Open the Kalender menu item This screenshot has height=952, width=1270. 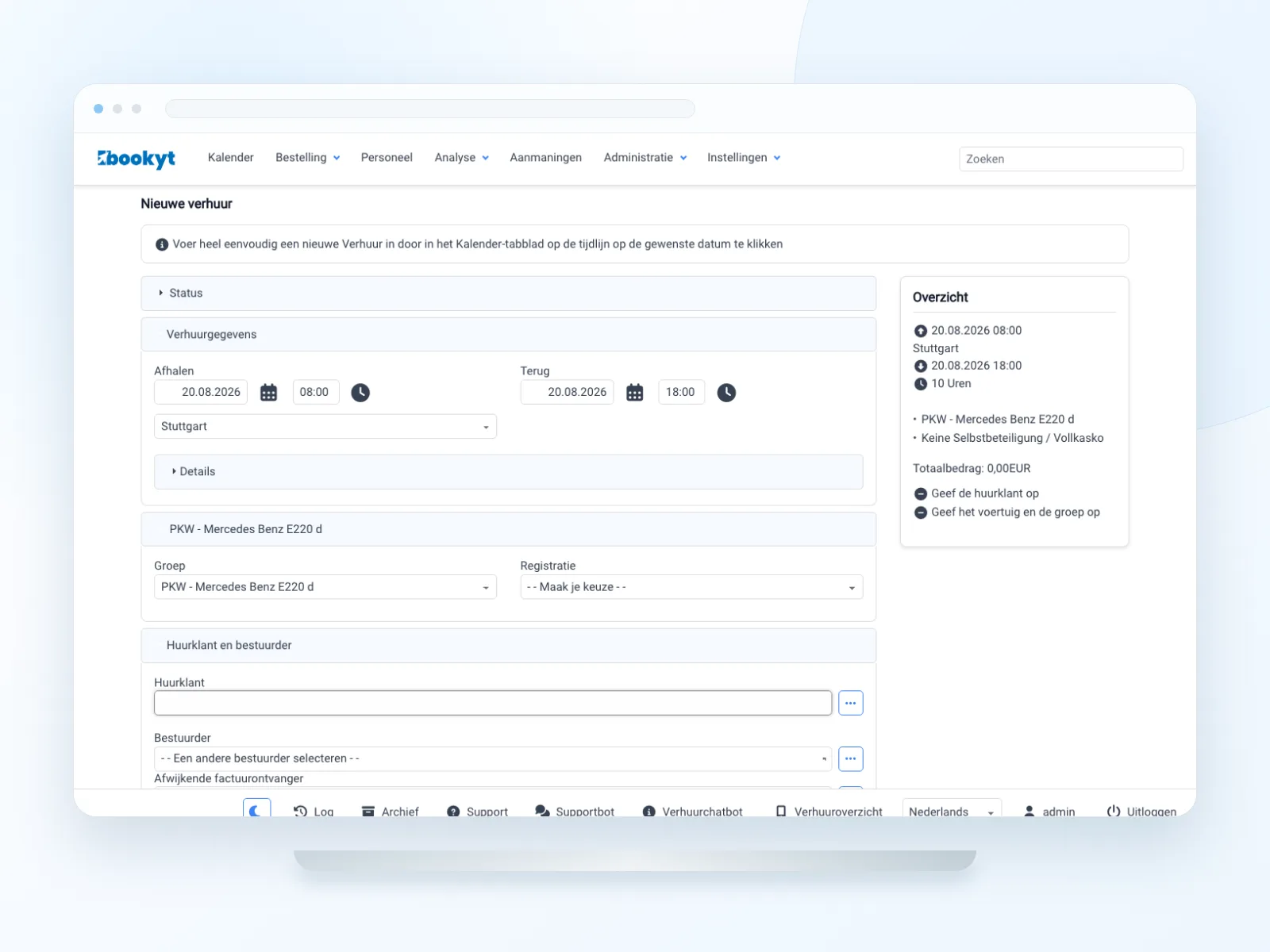click(x=231, y=158)
